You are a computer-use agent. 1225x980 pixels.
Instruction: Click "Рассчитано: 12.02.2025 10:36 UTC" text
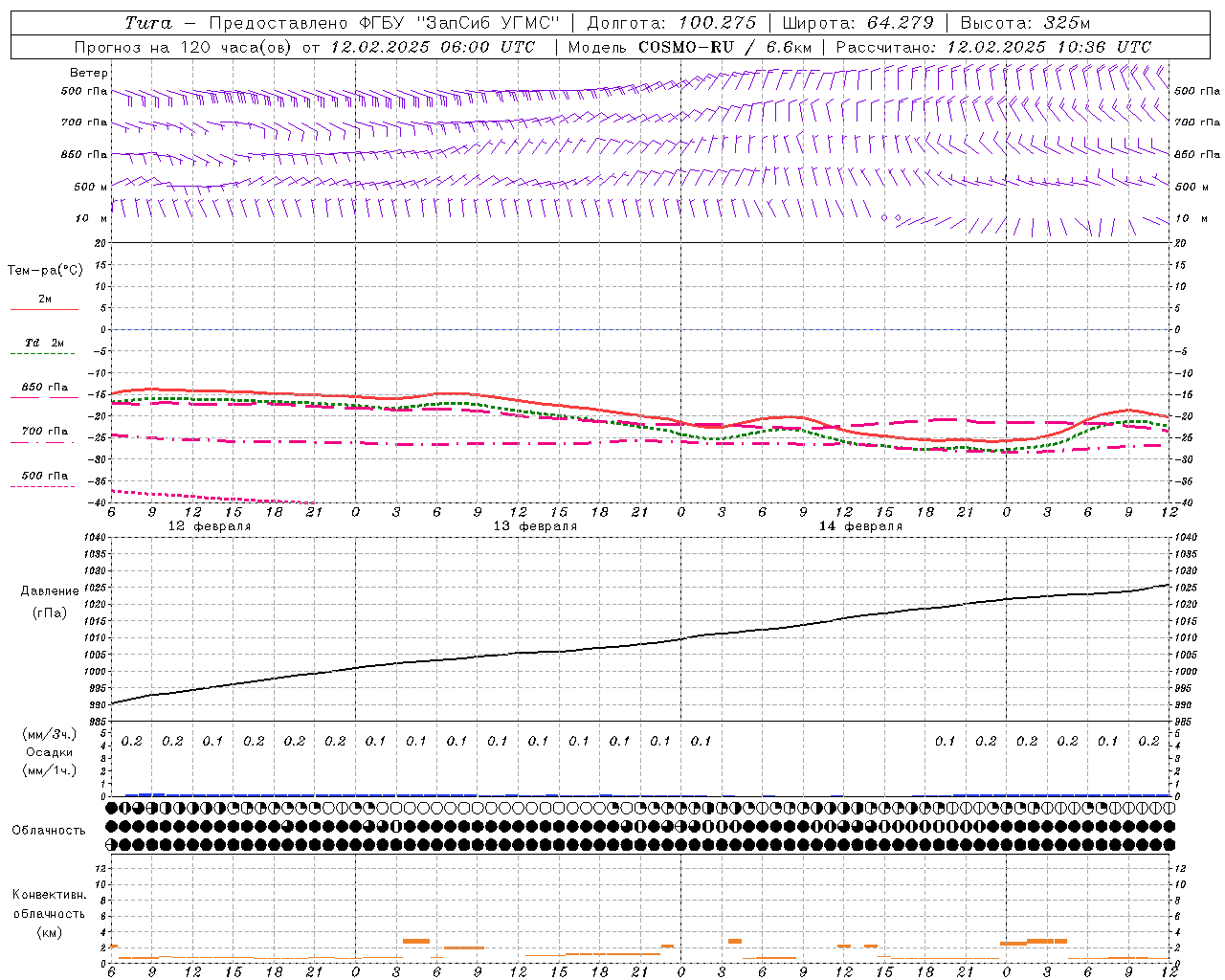point(993,47)
